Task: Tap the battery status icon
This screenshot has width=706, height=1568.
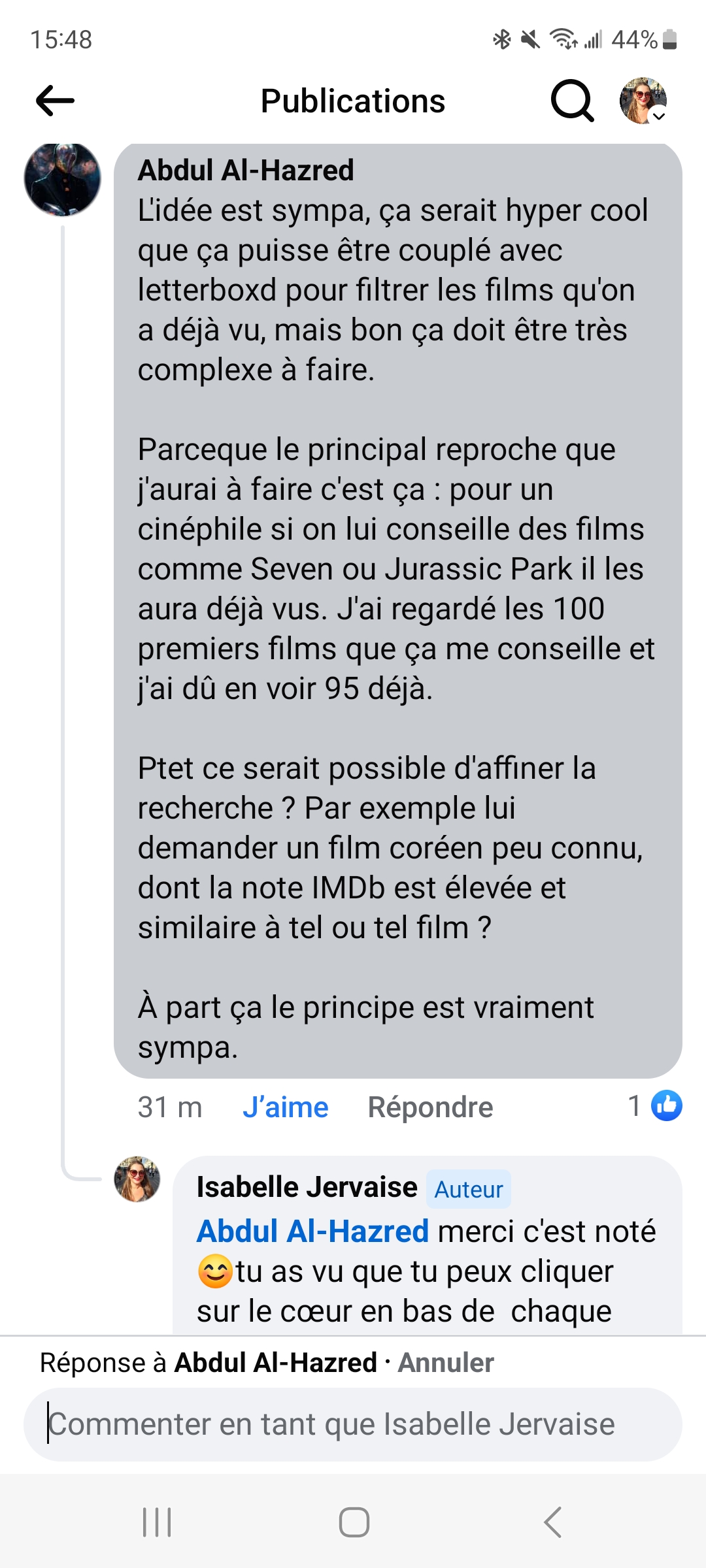Action: point(669,40)
